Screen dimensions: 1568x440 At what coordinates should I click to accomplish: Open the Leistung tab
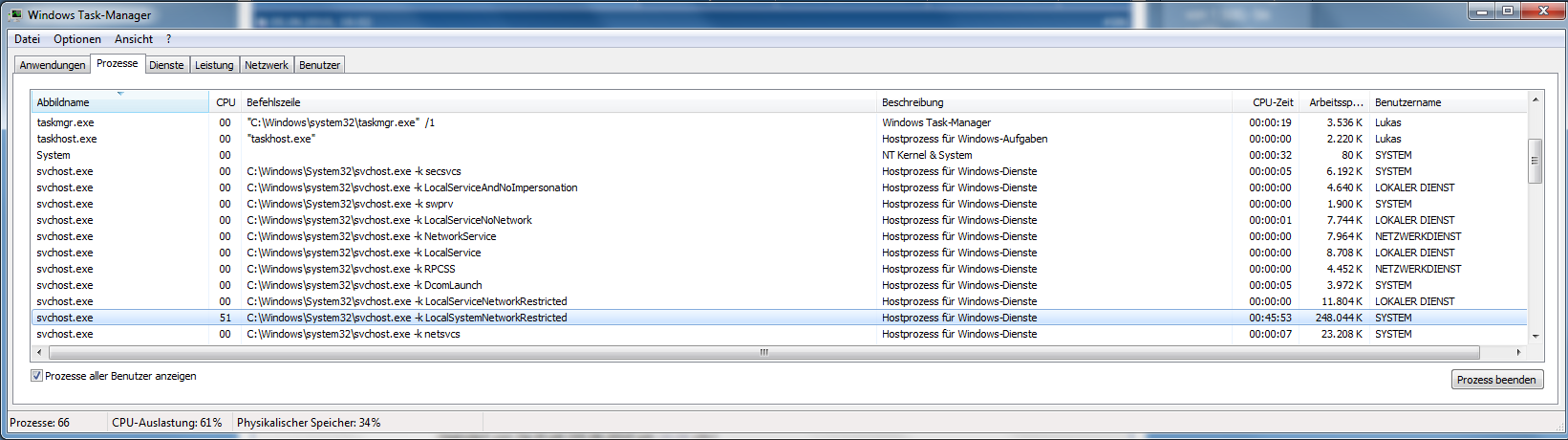tap(214, 65)
